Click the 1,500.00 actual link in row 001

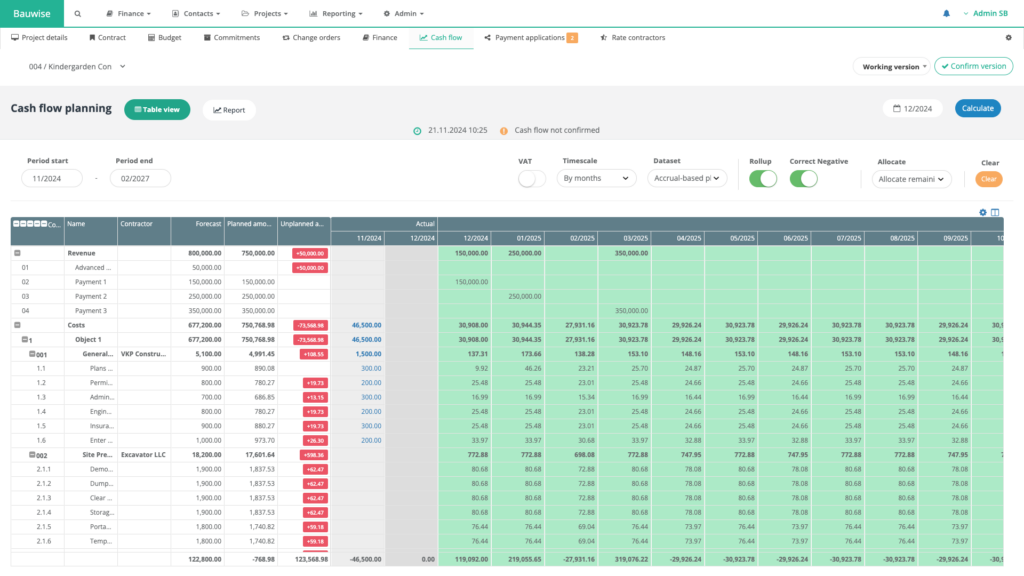coord(368,354)
